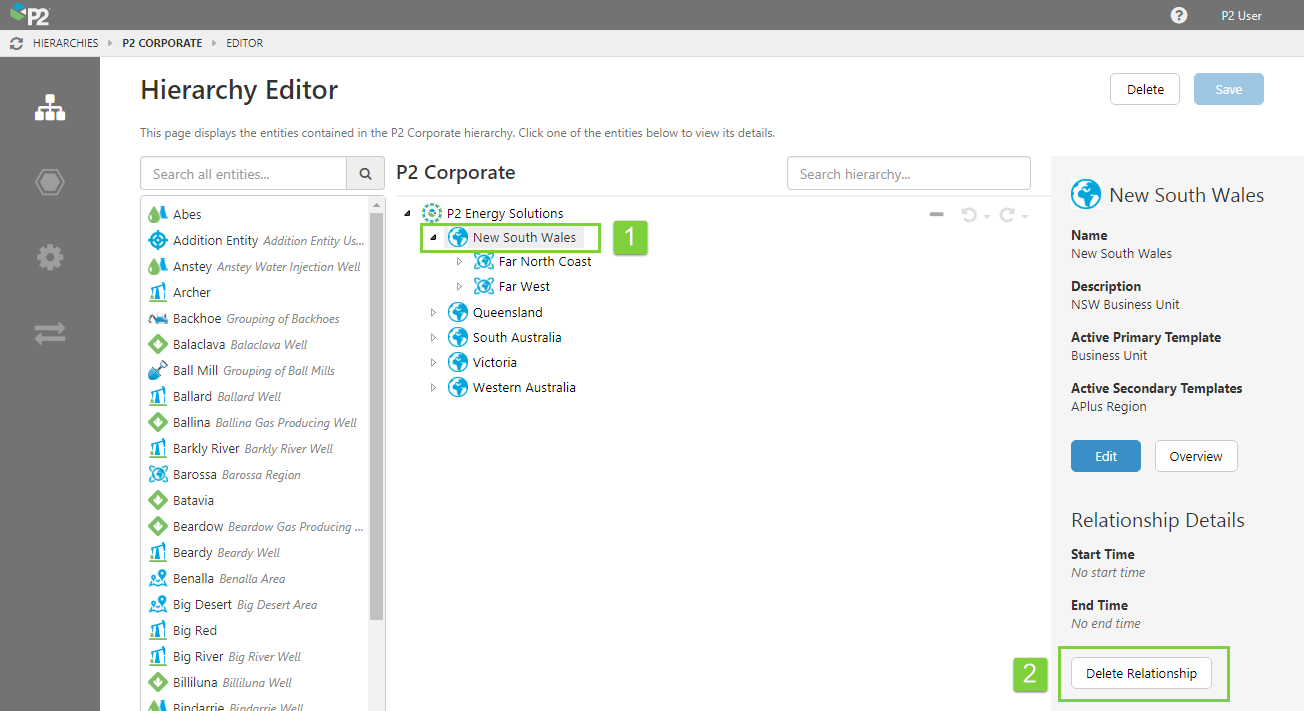Viewport: 1304px width, 711px height.
Task: Click the blue Edit button
Action: 1105,456
